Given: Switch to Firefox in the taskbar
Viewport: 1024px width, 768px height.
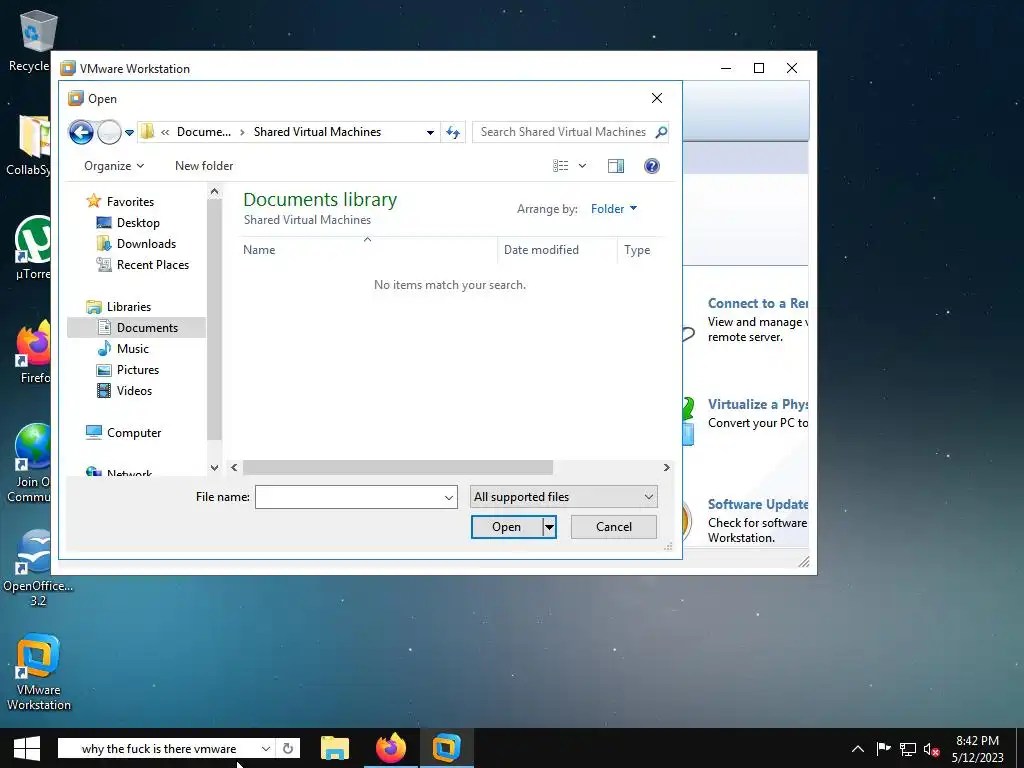Looking at the screenshot, I should click(391, 748).
